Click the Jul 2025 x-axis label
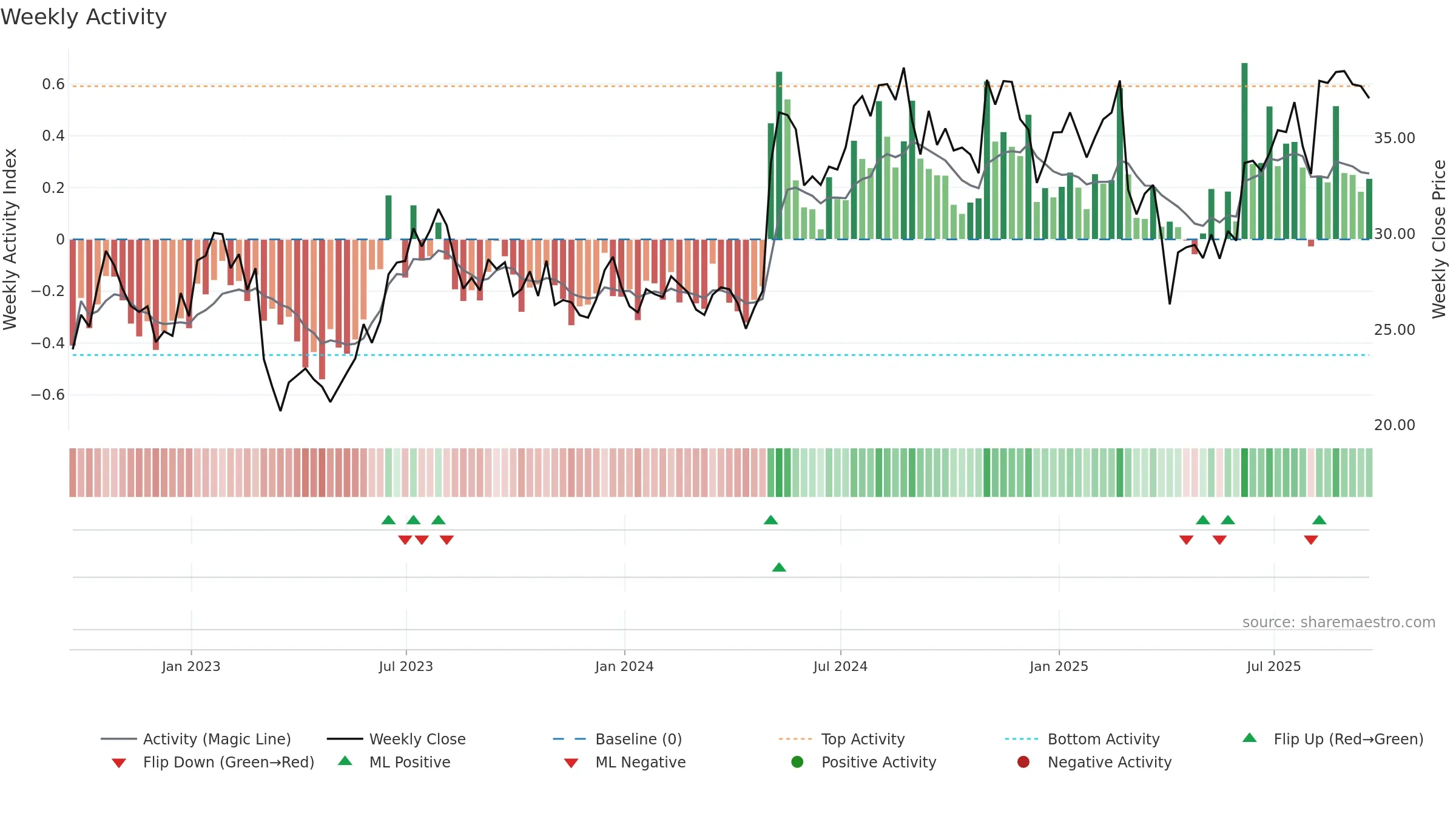The height and width of the screenshot is (819, 1456). coord(1274,667)
